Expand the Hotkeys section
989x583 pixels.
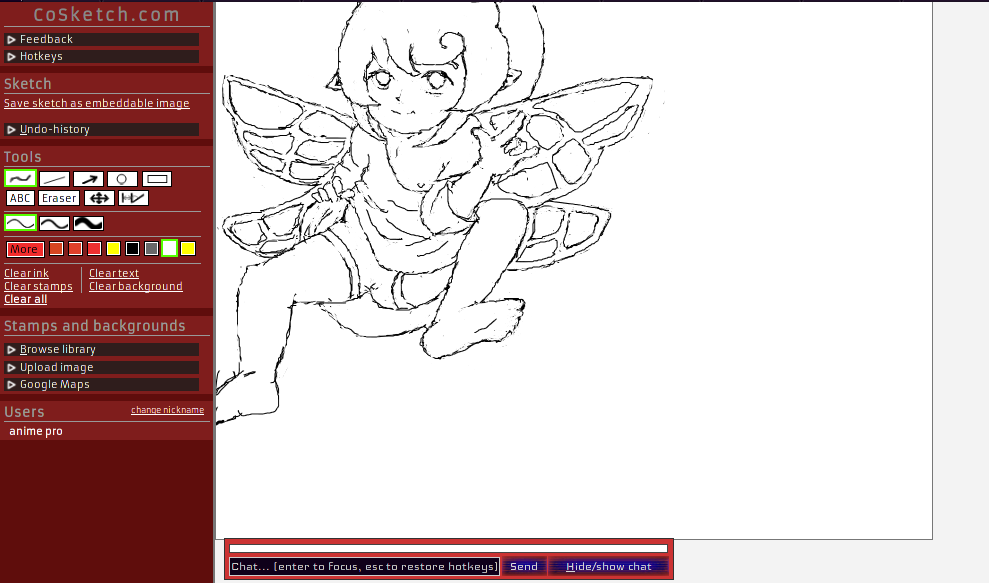click(x=102, y=56)
